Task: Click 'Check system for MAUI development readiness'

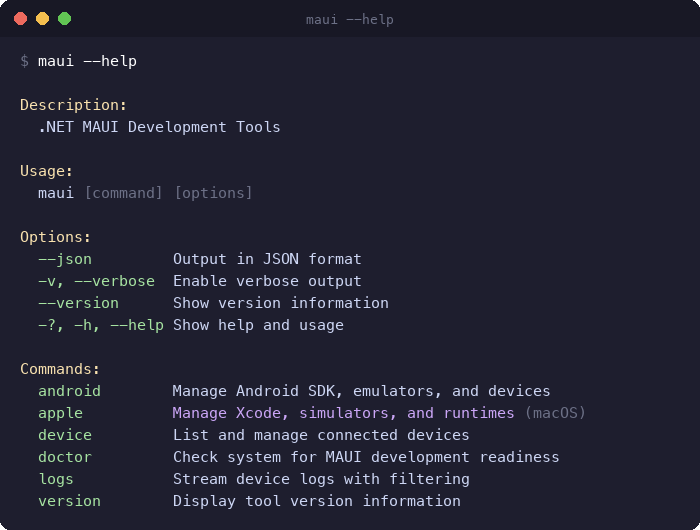Action: pyautogui.click(x=366, y=457)
